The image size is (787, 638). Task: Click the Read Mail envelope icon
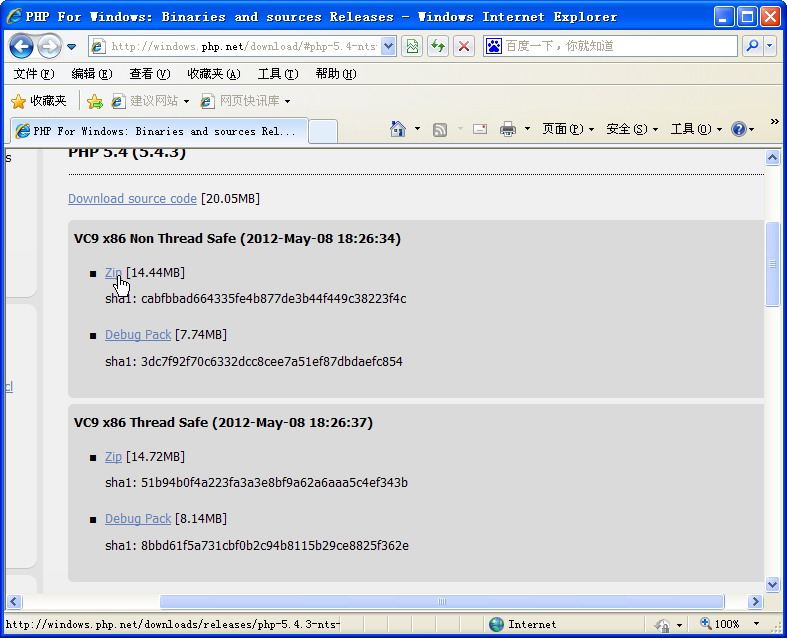point(480,129)
